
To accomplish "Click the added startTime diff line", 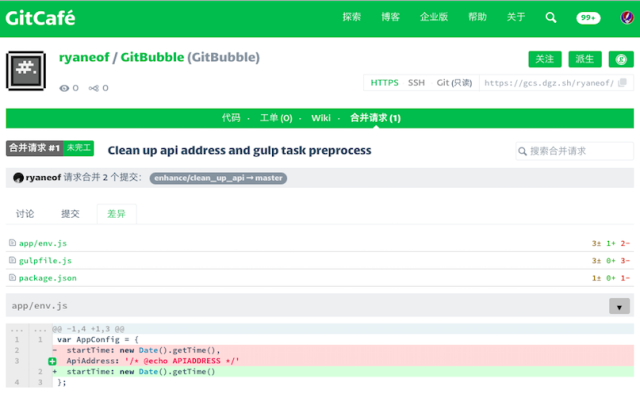I will pyautogui.click(x=343, y=372).
